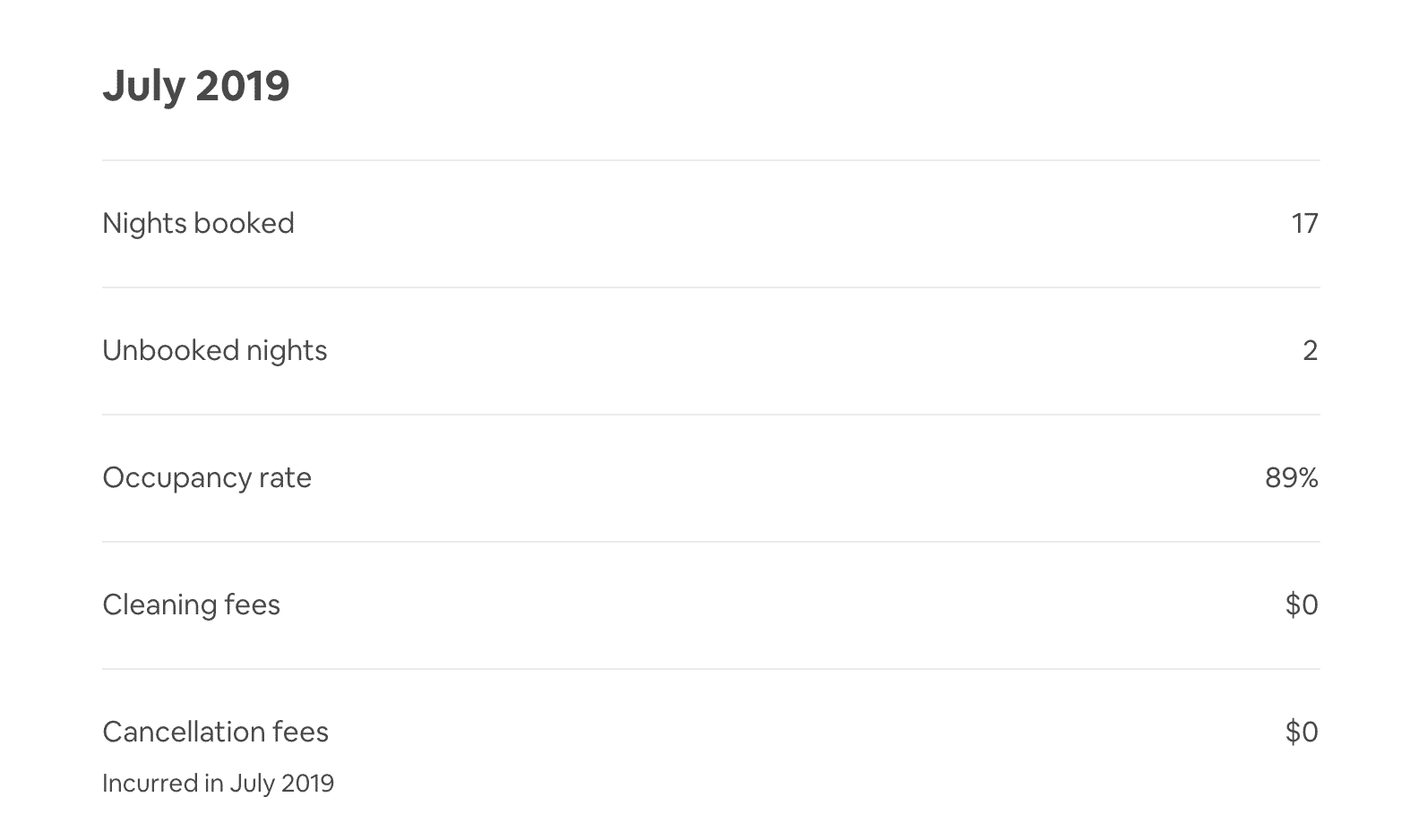This screenshot has width=1410, height=840.
Task: Select the Unbooked nights label
Action: pyautogui.click(x=215, y=350)
